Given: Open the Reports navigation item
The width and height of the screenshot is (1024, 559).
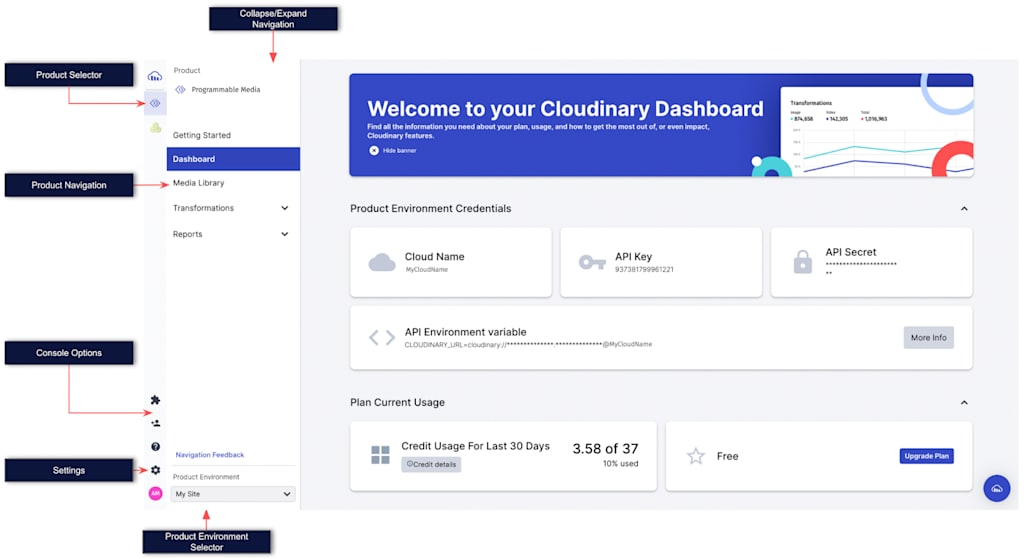Looking at the screenshot, I should point(187,234).
